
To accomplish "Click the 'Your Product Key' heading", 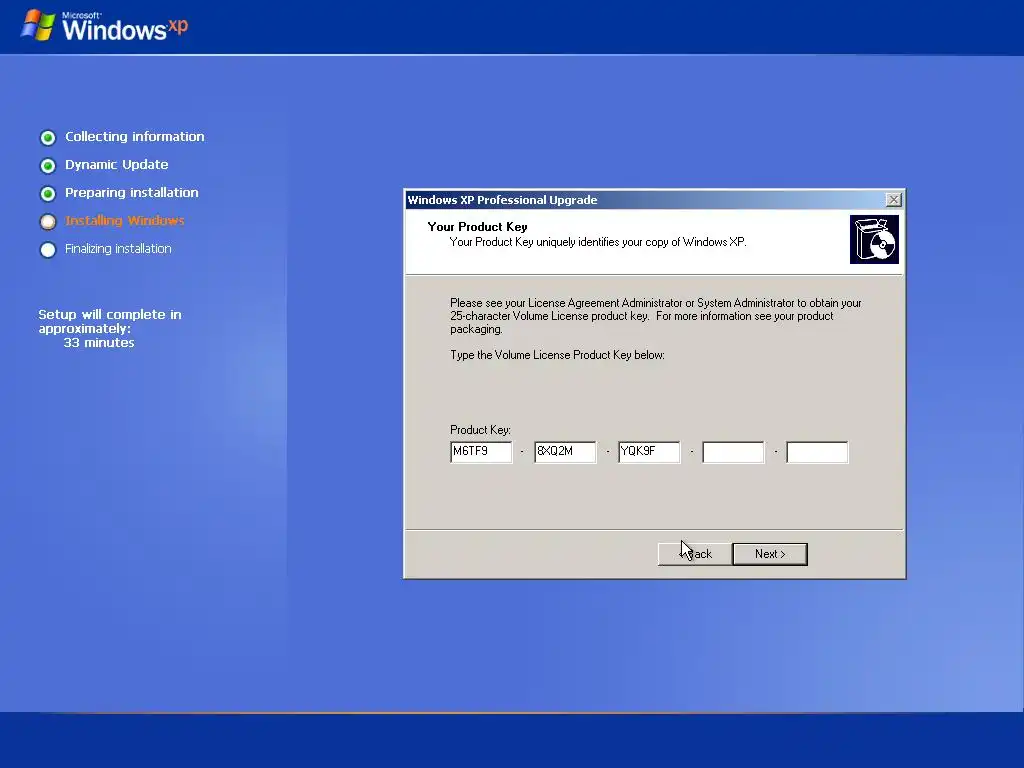I will (x=477, y=227).
